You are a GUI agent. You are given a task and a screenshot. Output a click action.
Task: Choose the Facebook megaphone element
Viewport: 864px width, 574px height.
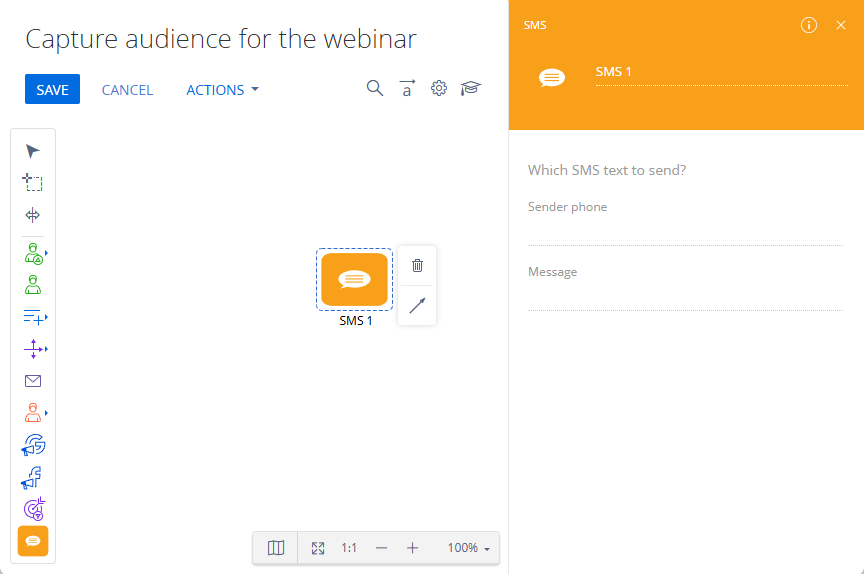33,477
